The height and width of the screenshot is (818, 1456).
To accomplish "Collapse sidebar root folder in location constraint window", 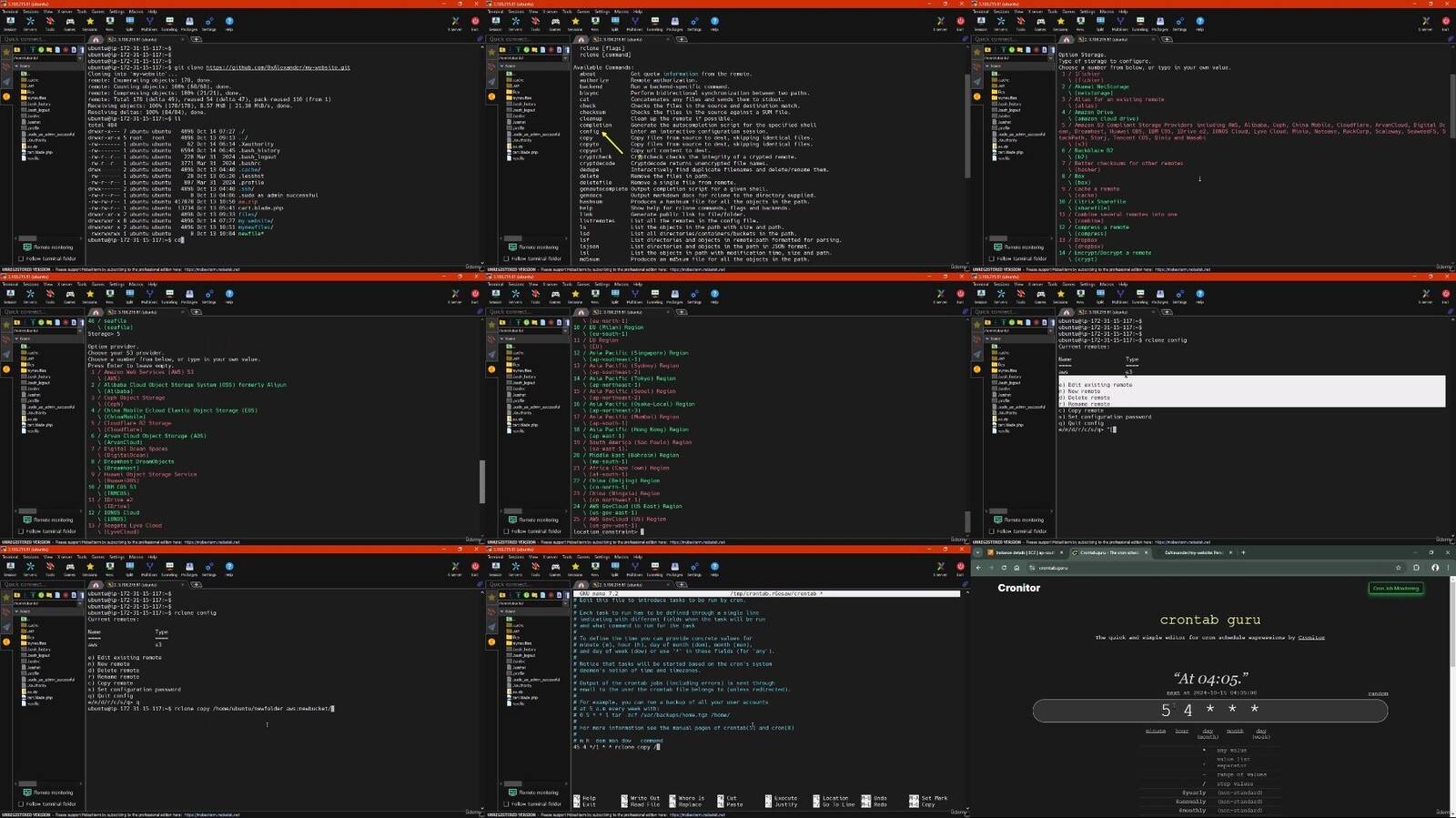I will point(501,339).
